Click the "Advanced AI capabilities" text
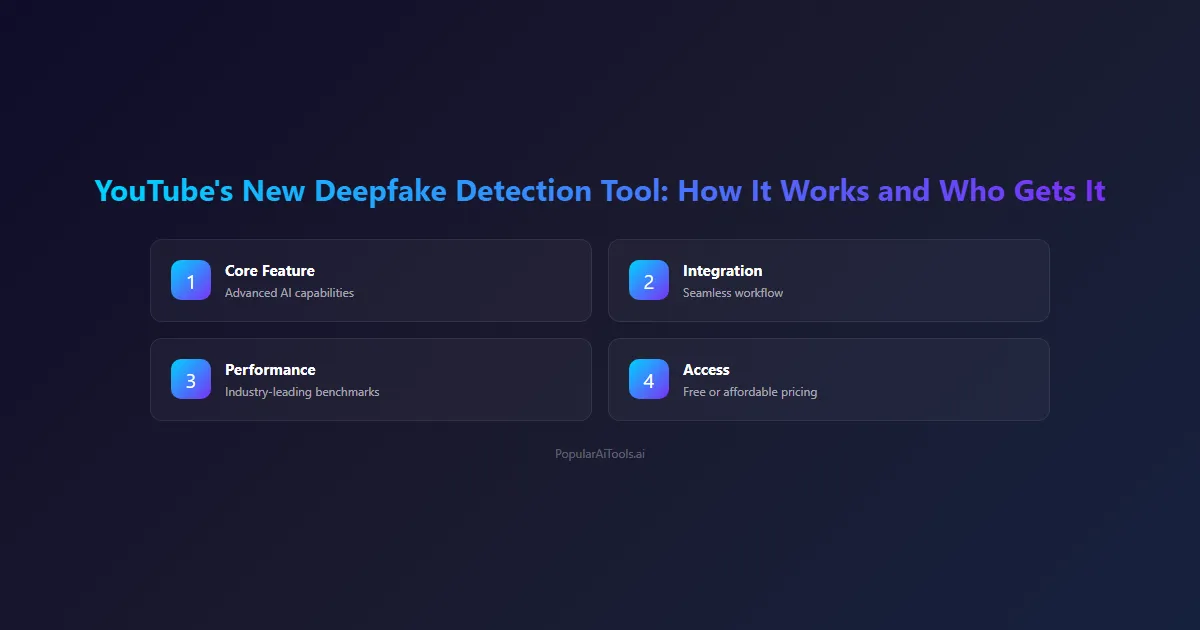The image size is (1200, 630). (x=288, y=293)
